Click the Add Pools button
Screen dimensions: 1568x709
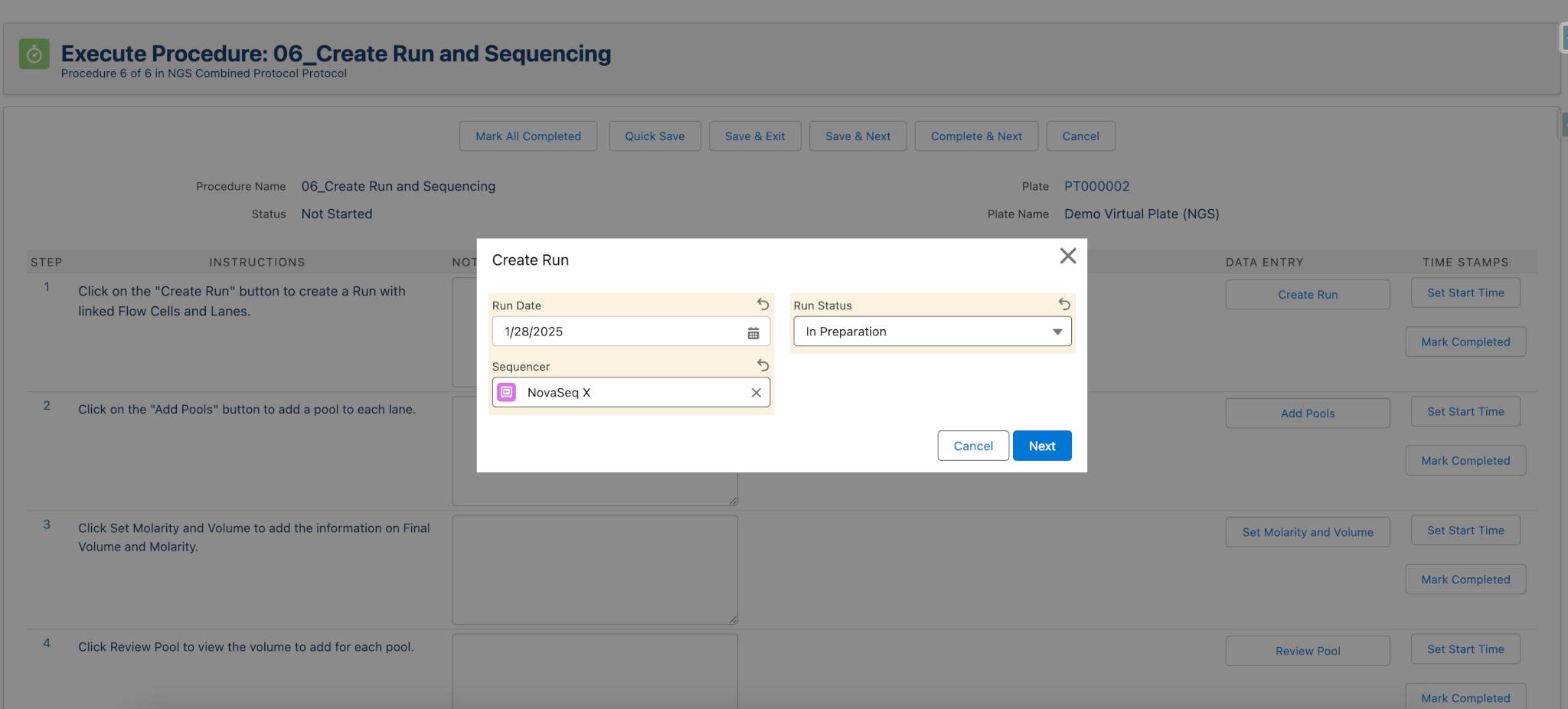(1308, 413)
